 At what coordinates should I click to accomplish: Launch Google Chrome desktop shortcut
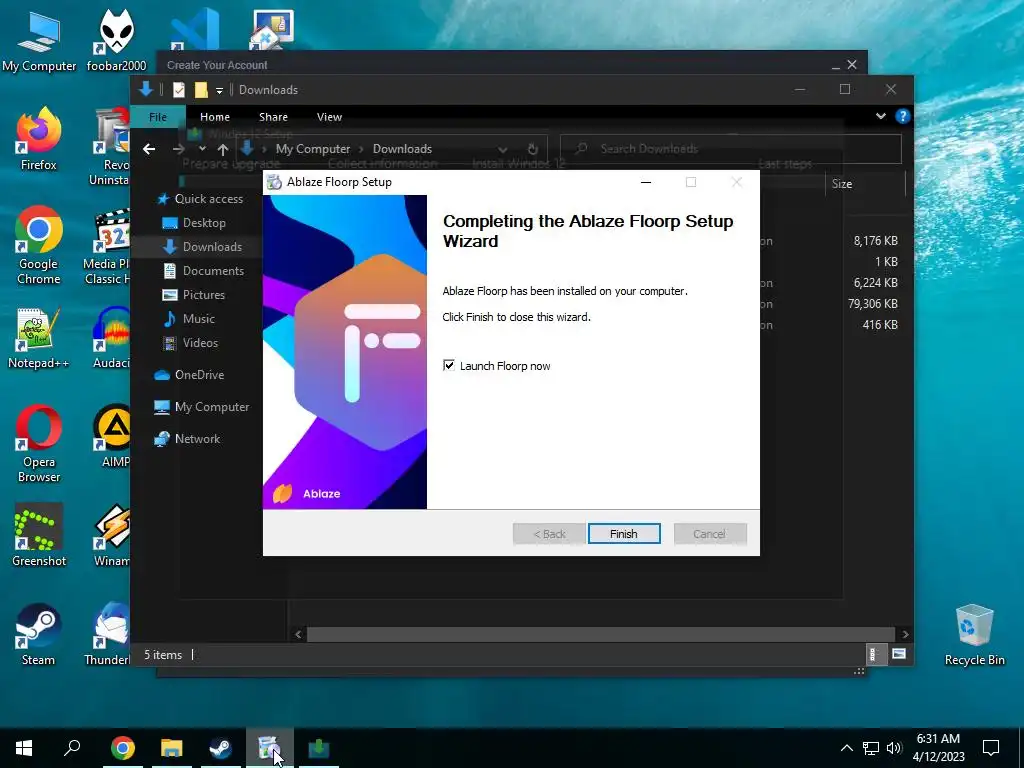click(39, 247)
